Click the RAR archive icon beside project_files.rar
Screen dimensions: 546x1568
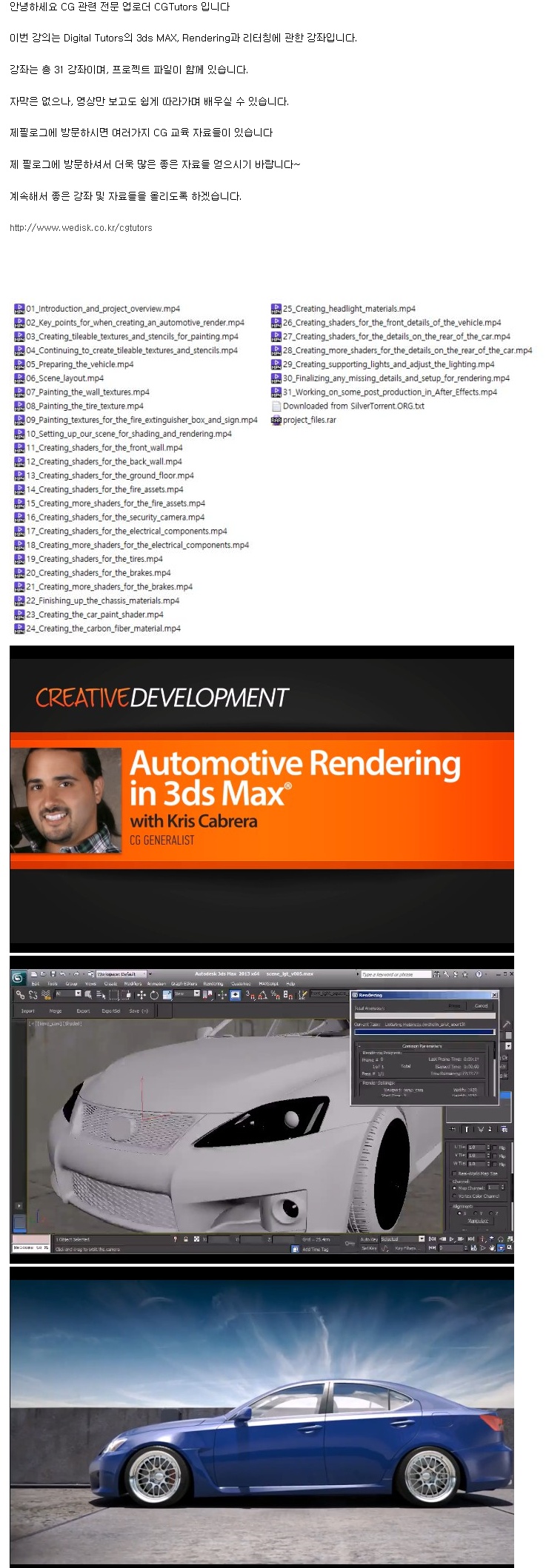coord(276,420)
